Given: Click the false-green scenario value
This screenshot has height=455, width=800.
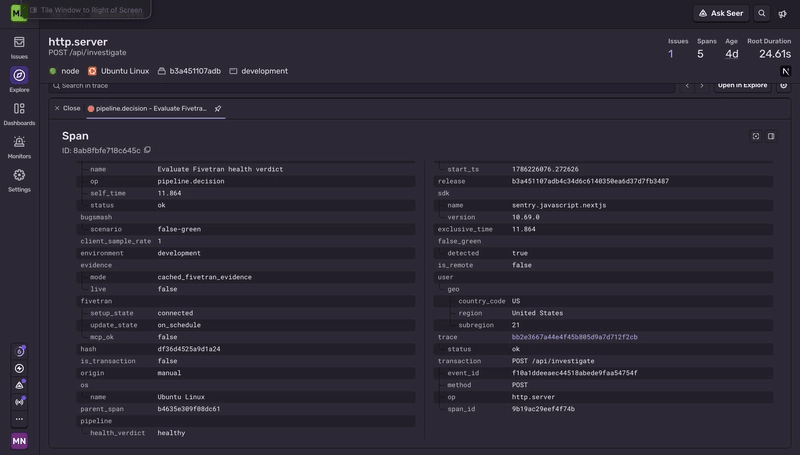Looking at the screenshot, I should [179, 229].
